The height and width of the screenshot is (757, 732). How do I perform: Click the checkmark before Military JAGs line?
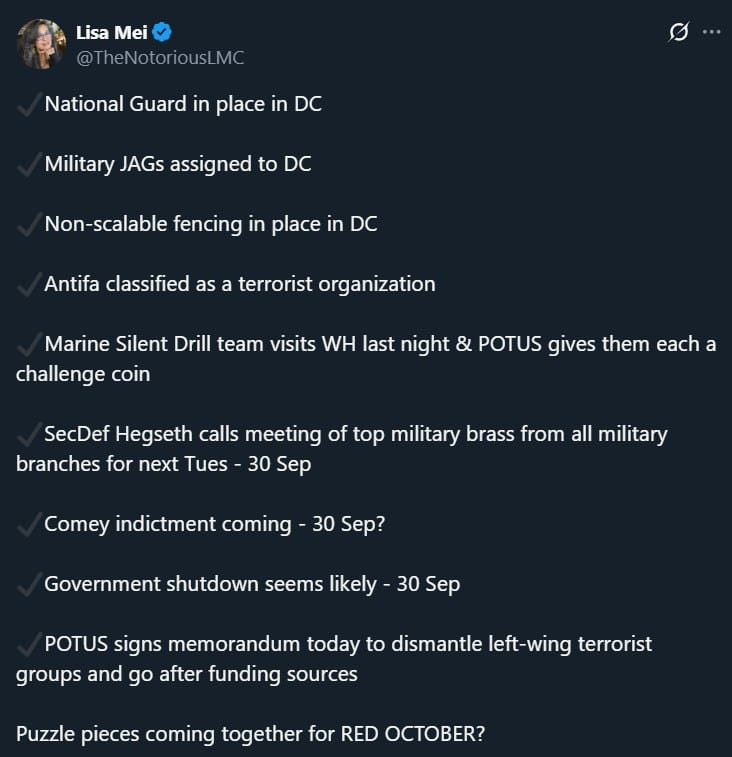[29, 164]
